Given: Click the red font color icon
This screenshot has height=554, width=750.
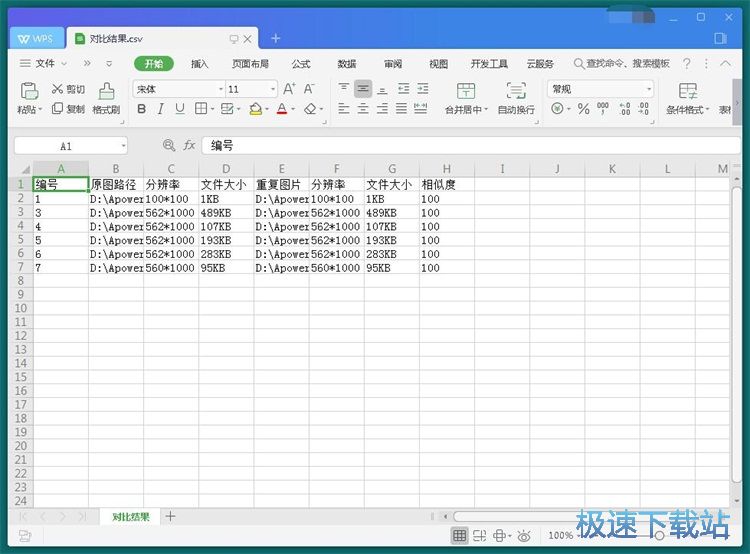Looking at the screenshot, I should [x=282, y=109].
